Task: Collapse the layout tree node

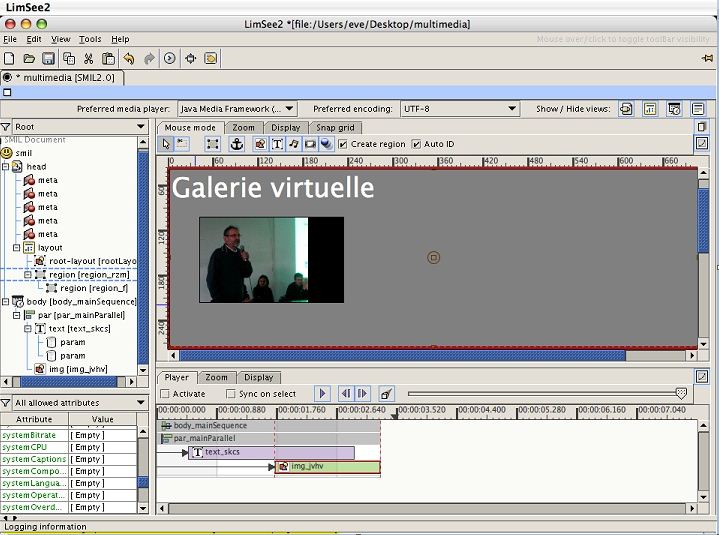Action: (x=17, y=248)
